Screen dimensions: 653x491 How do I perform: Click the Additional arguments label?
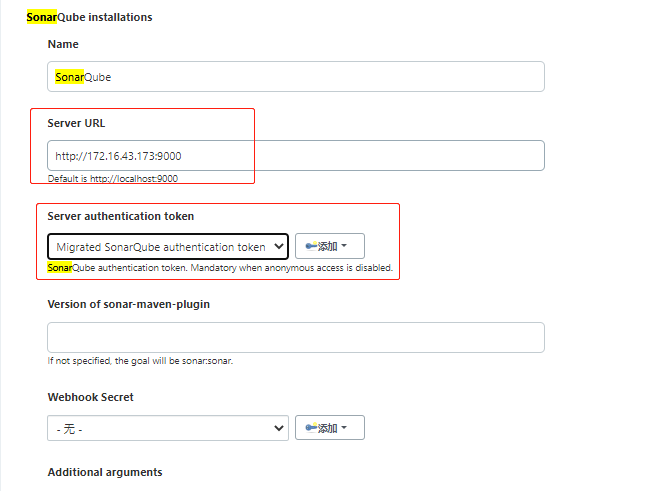[105, 472]
